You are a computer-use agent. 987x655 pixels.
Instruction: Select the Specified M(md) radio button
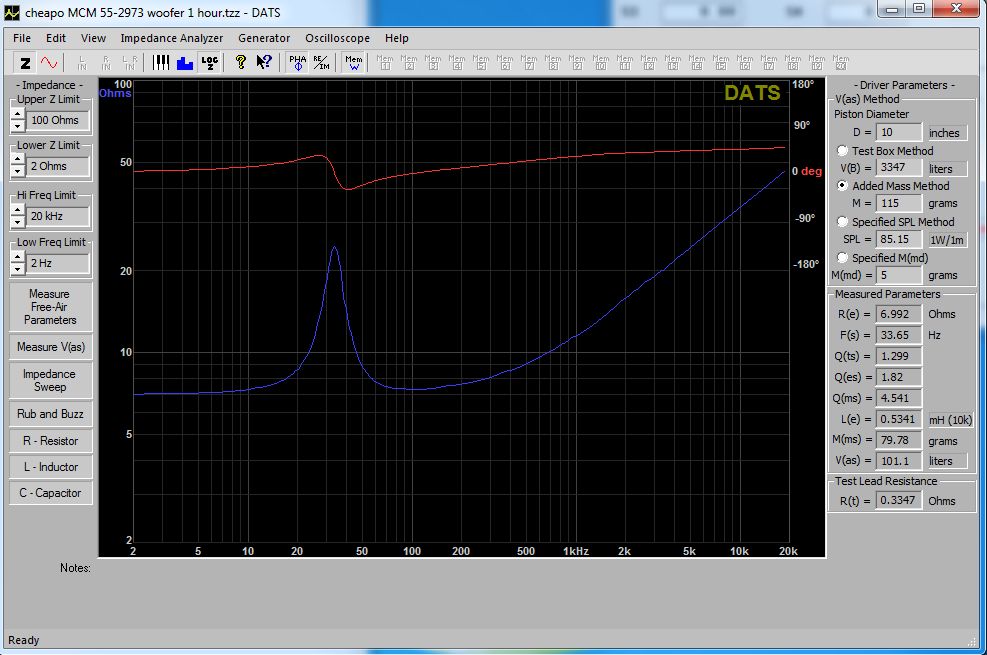pyautogui.click(x=842, y=257)
